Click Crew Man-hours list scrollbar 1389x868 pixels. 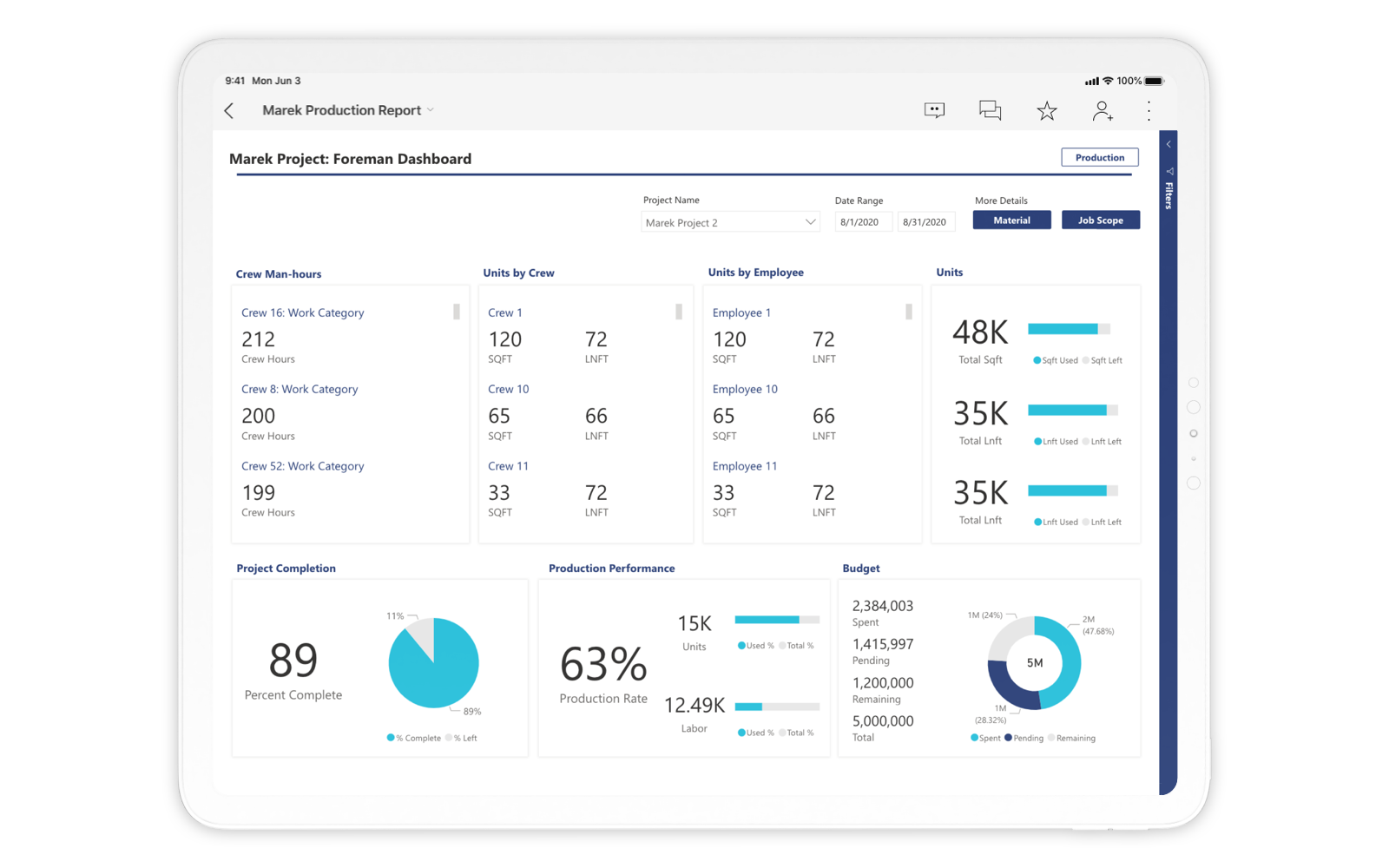(x=457, y=312)
